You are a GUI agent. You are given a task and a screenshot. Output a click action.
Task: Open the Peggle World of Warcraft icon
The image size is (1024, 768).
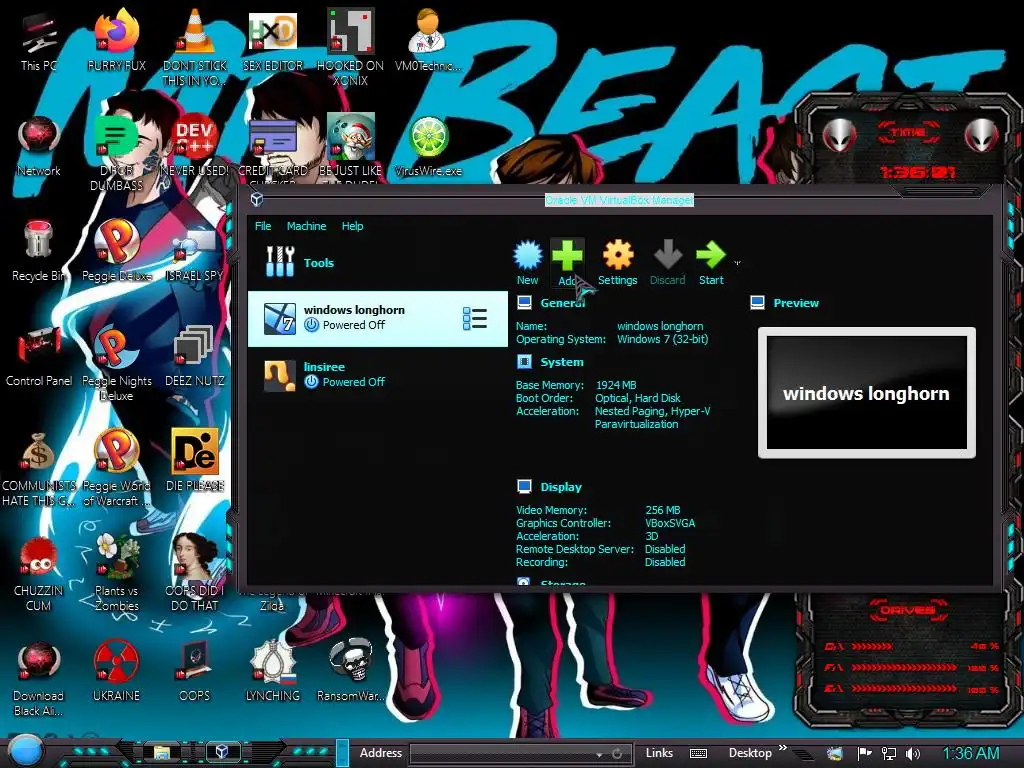[x=116, y=451]
